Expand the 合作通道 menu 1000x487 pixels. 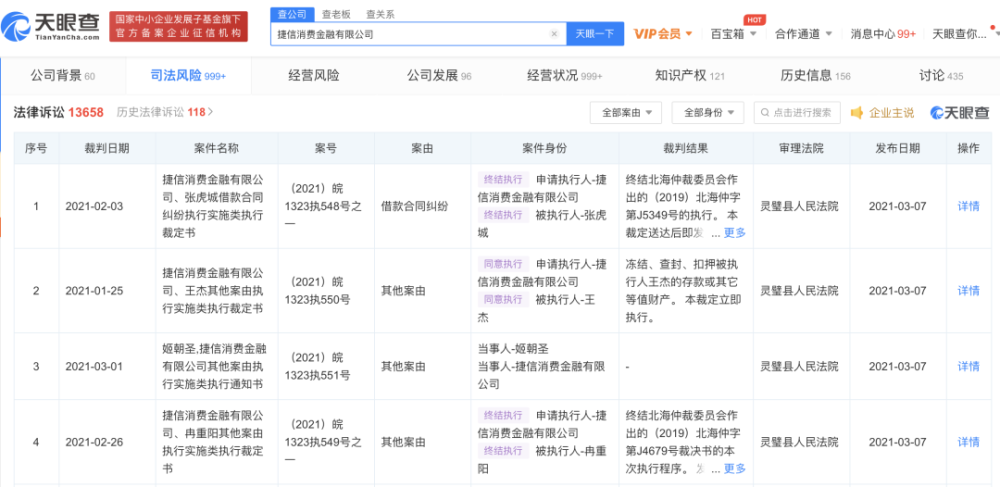tap(804, 34)
